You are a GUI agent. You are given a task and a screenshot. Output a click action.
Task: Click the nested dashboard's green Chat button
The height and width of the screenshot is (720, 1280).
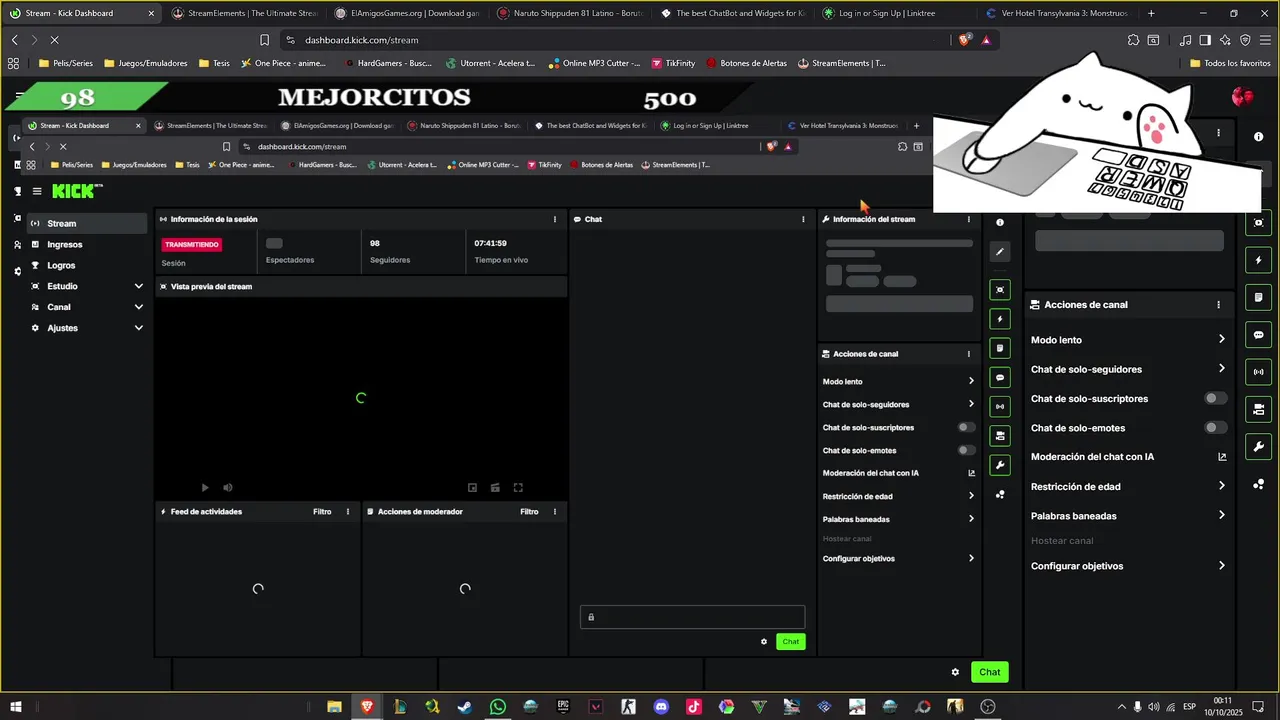pos(790,642)
